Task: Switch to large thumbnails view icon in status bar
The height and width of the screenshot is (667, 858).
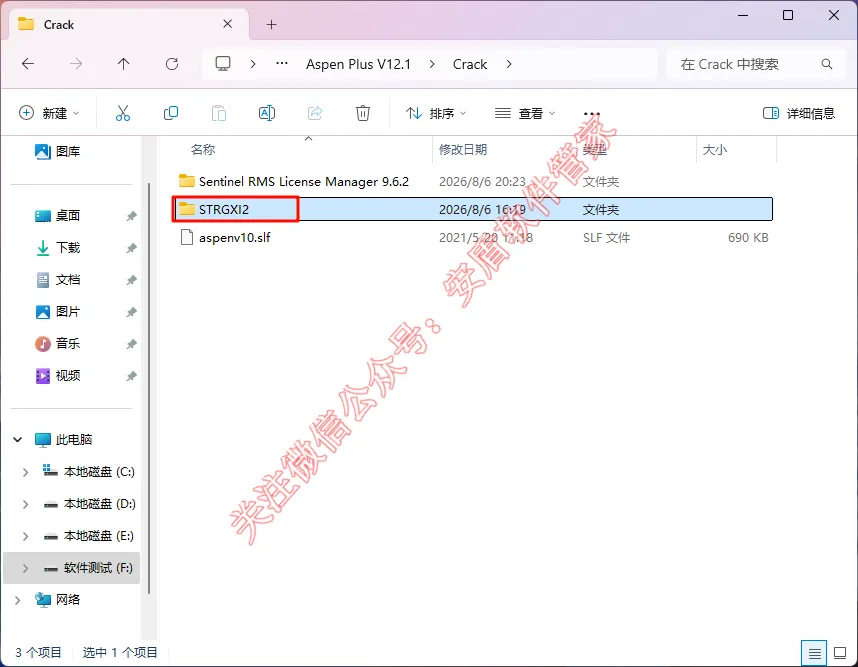Action: click(x=840, y=653)
